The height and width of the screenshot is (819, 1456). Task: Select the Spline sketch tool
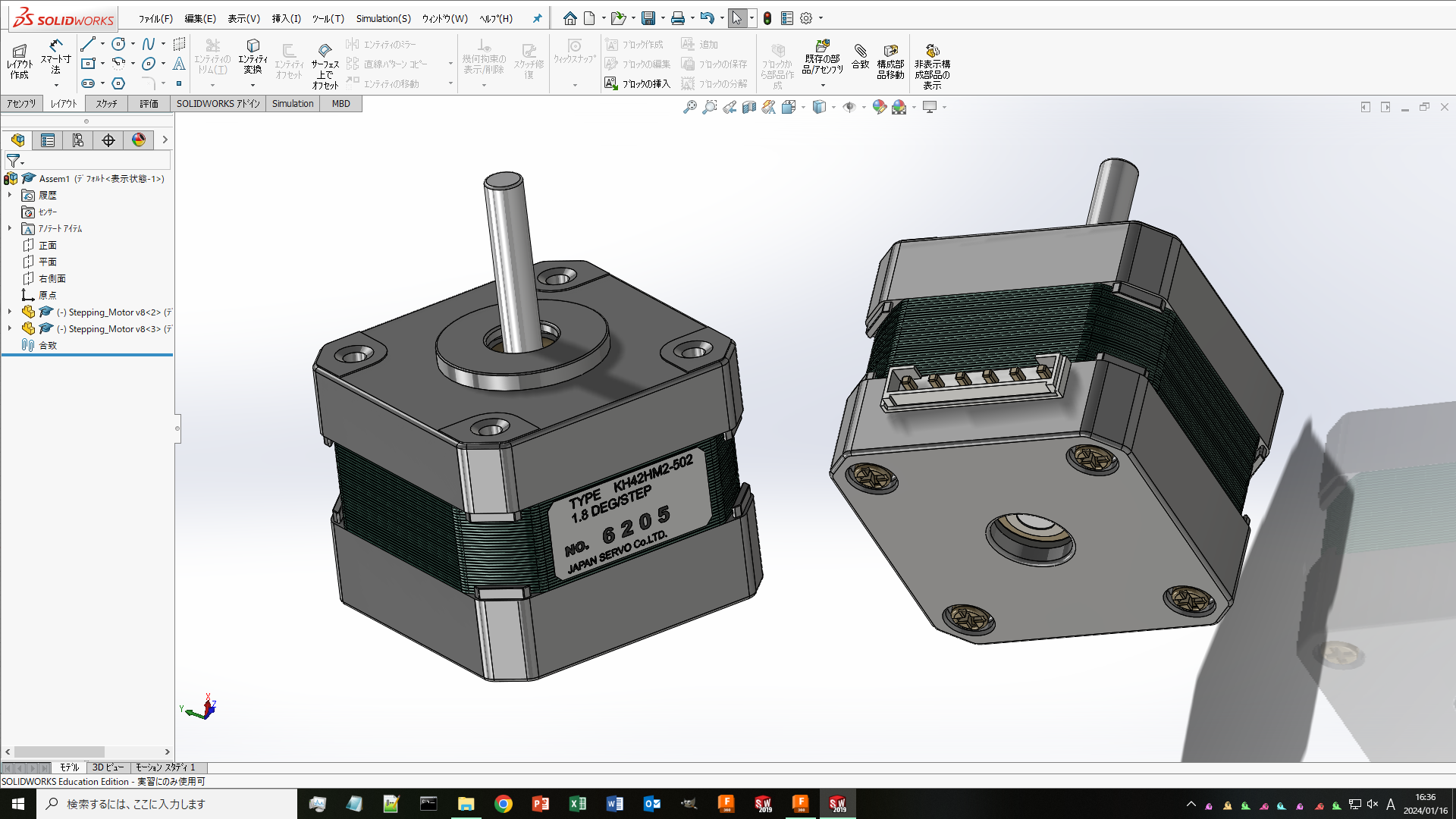tap(149, 44)
